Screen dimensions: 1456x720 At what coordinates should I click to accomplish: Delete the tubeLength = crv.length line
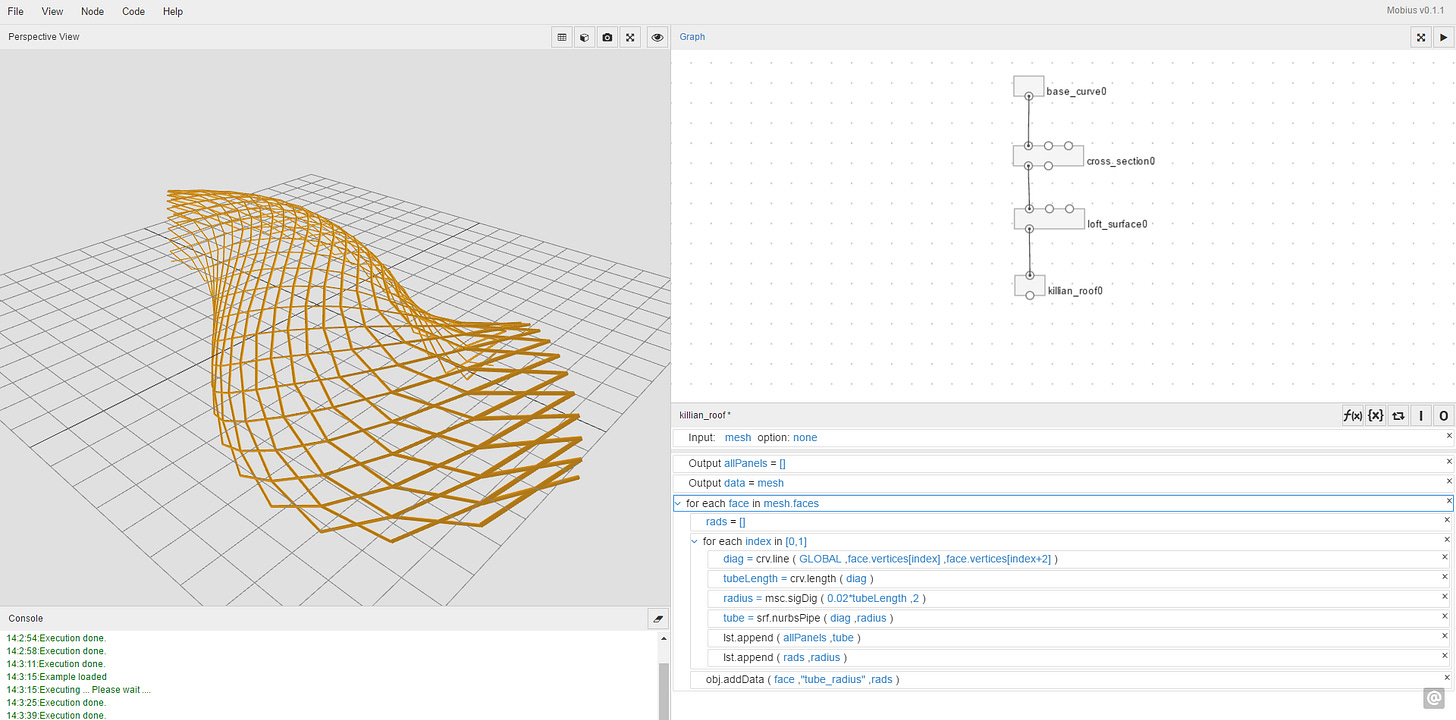1444,577
